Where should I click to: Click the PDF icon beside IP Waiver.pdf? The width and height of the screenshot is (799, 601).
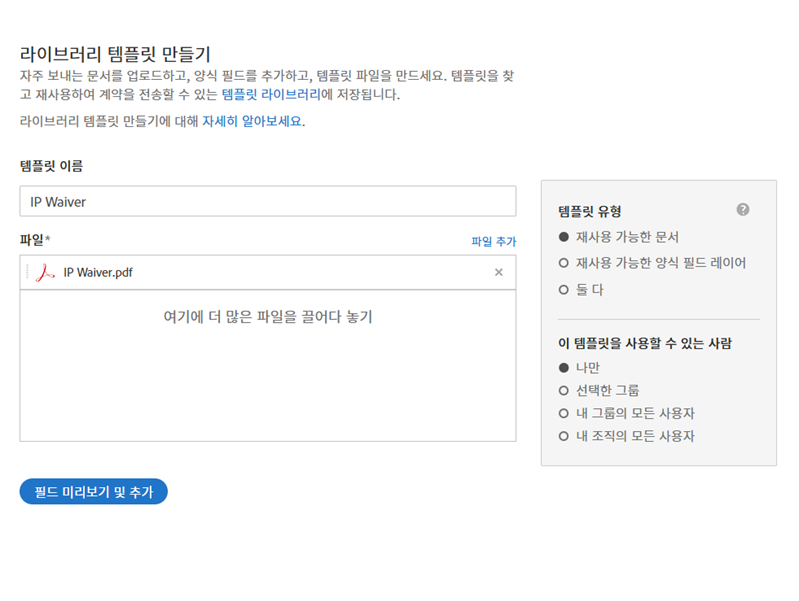pos(44,272)
